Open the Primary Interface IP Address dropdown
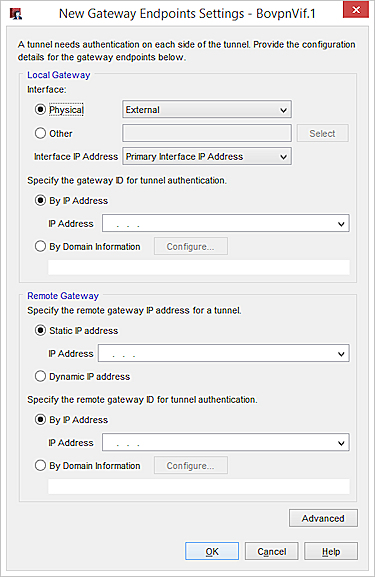This screenshot has width=375, height=577. (207, 157)
